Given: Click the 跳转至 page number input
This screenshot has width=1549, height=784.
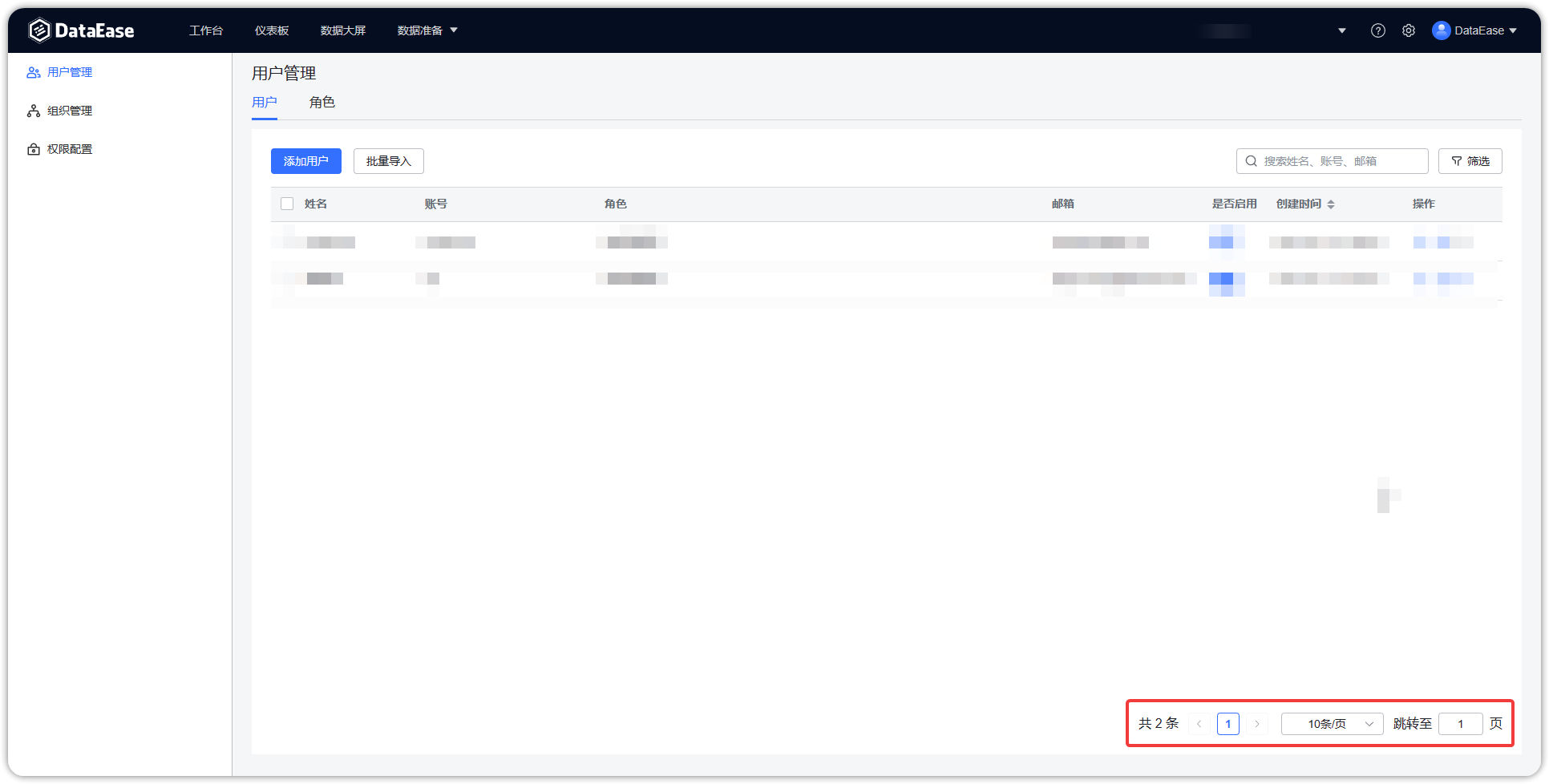Looking at the screenshot, I should [1461, 724].
